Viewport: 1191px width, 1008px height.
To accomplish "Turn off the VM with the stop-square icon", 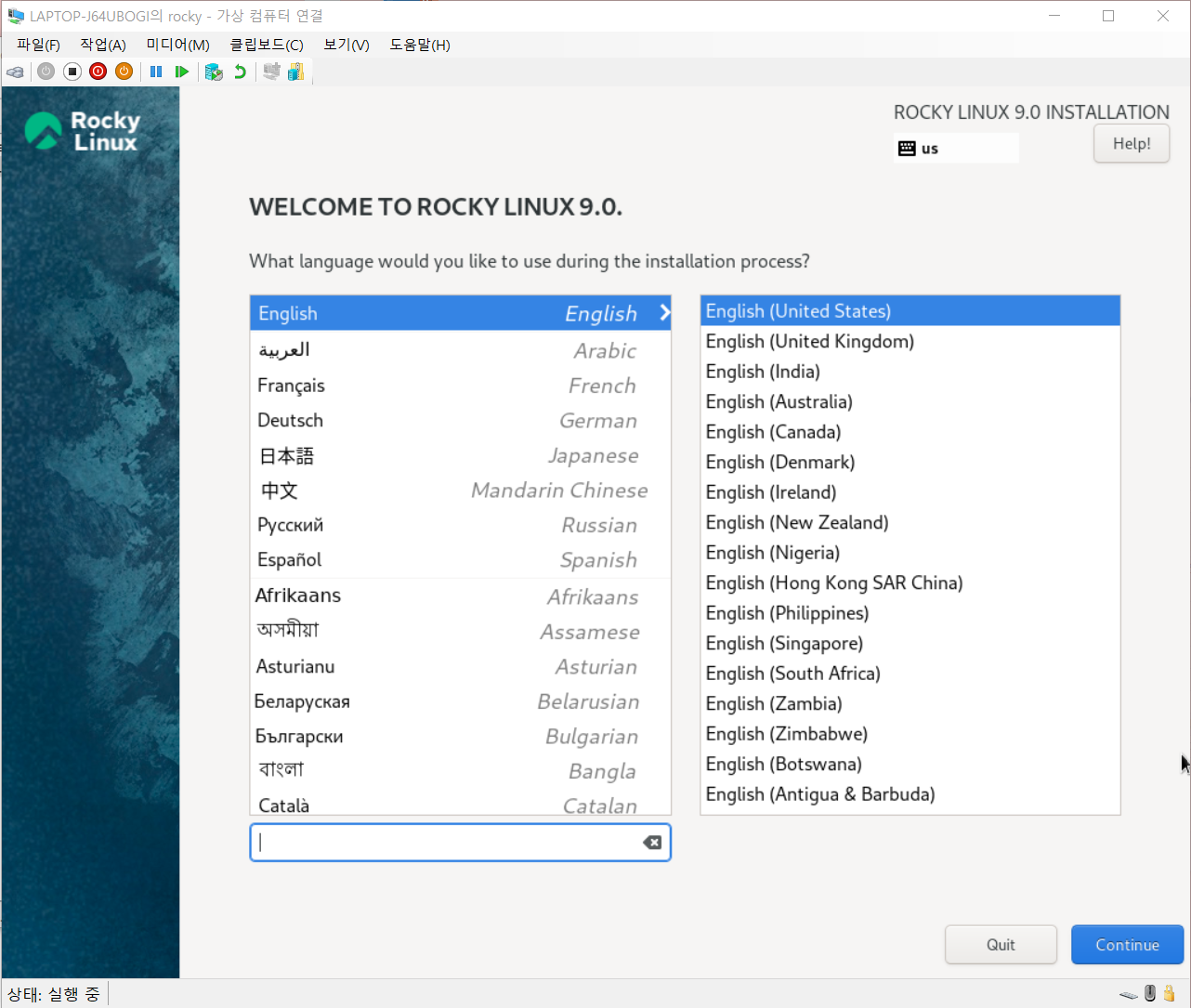I will (72, 72).
